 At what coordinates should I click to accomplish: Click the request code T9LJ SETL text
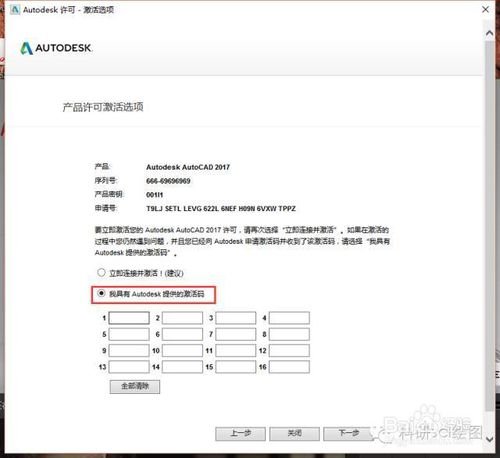pyautogui.click(x=221, y=209)
